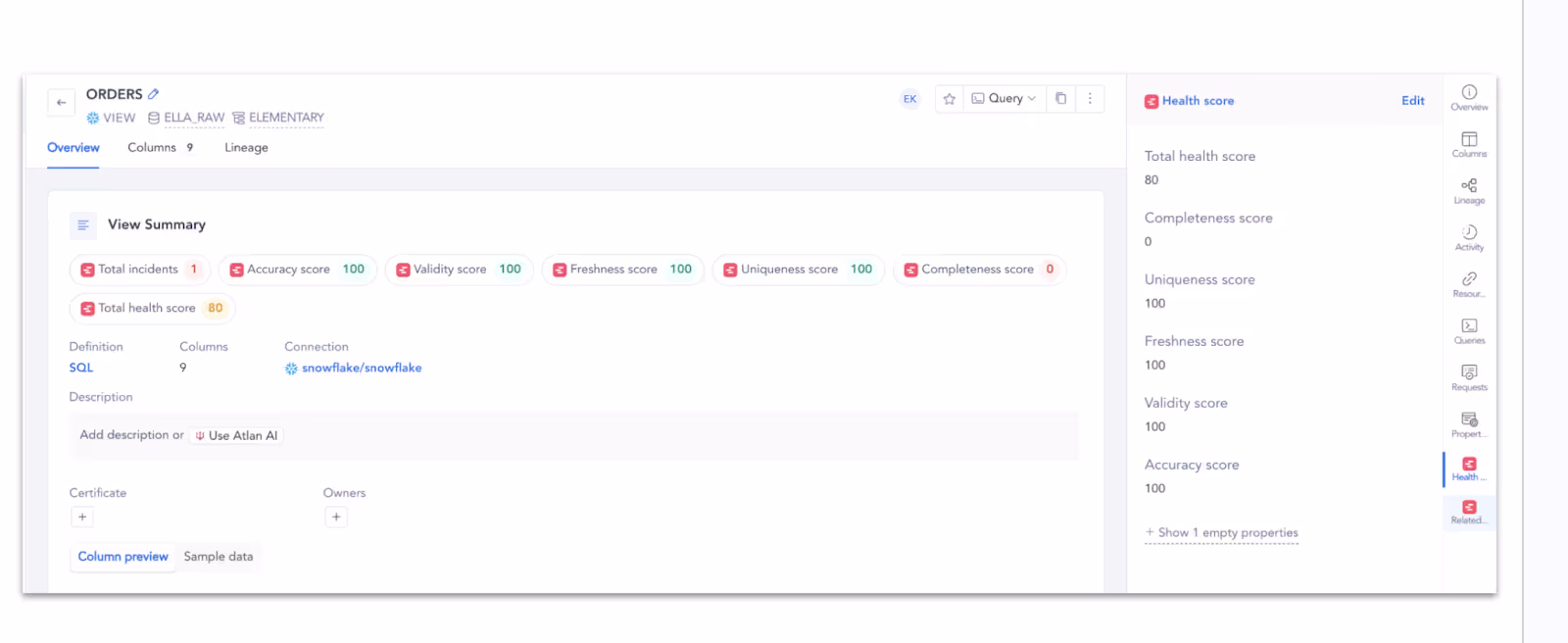Open the Activity sidebar icon
Image resolution: width=1568 pixels, height=643 pixels.
coord(1469,238)
